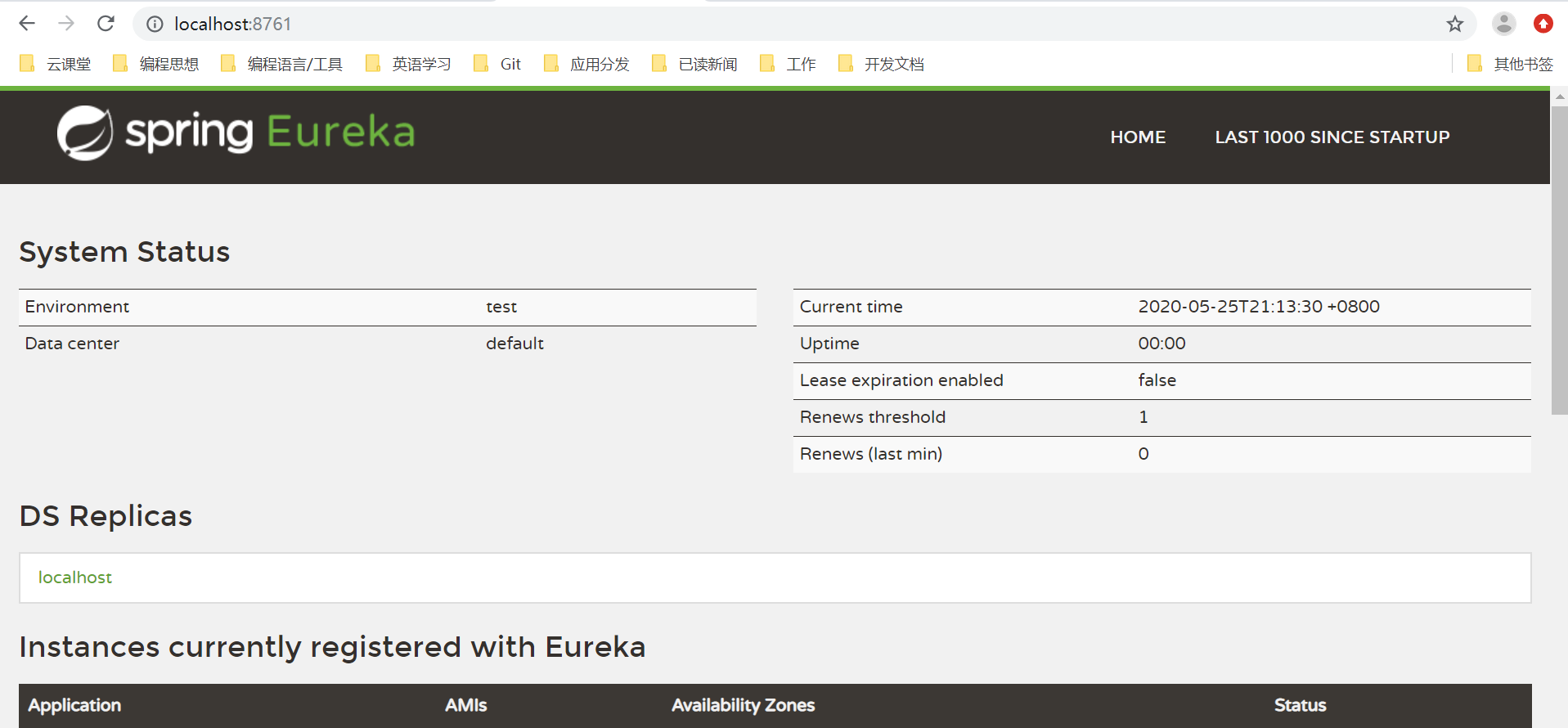The width and height of the screenshot is (1568, 728).
Task: Open the 工作 bookmark folder
Action: (x=787, y=64)
